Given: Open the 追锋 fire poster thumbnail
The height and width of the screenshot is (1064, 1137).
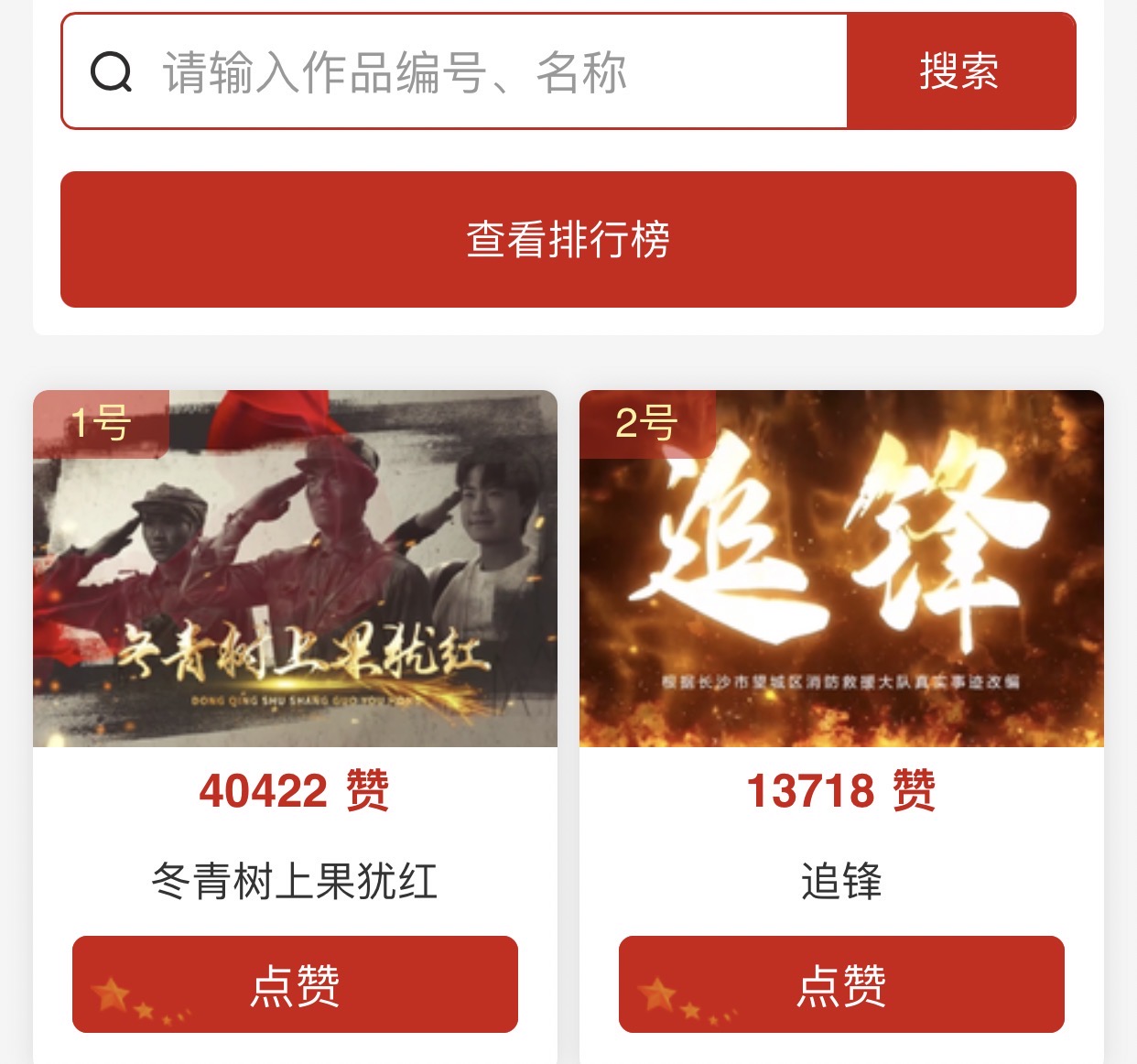Looking at the screenshot, I should [x=841, y=569].
